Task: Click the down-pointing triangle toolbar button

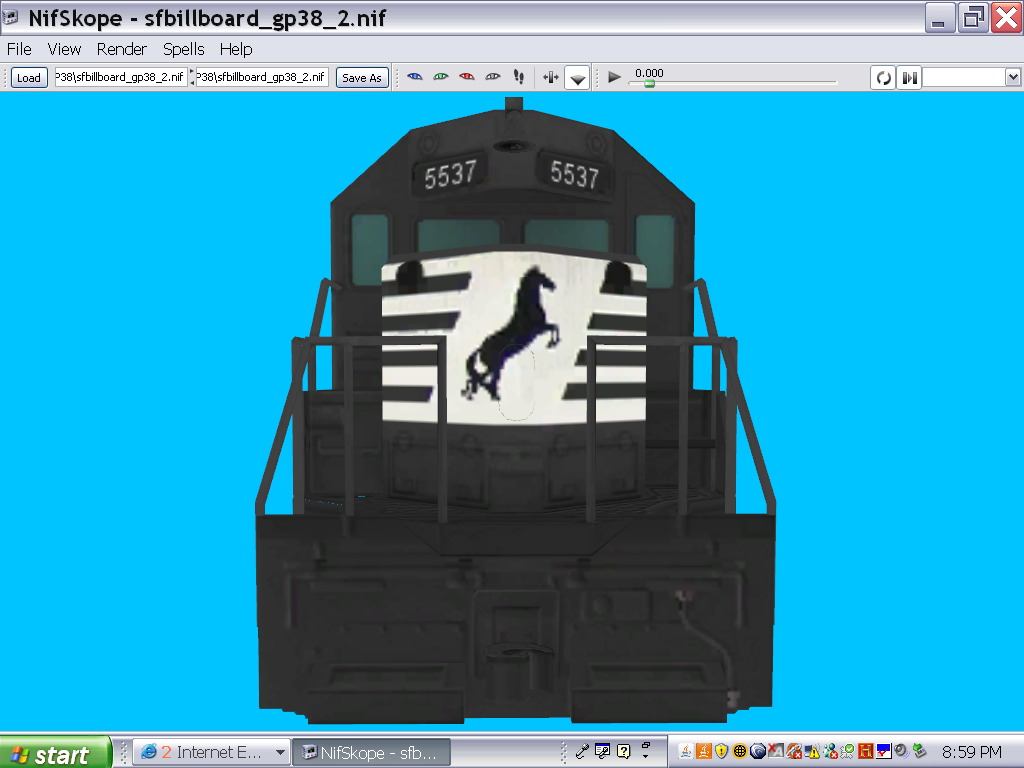Action: click(577, 78)
